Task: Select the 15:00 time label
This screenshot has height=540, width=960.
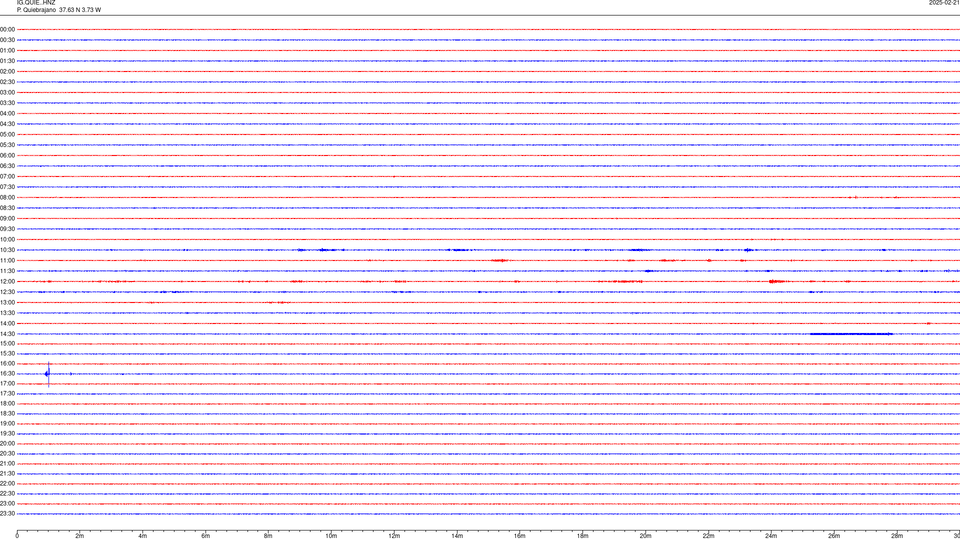Action: [x=7, y=344]
